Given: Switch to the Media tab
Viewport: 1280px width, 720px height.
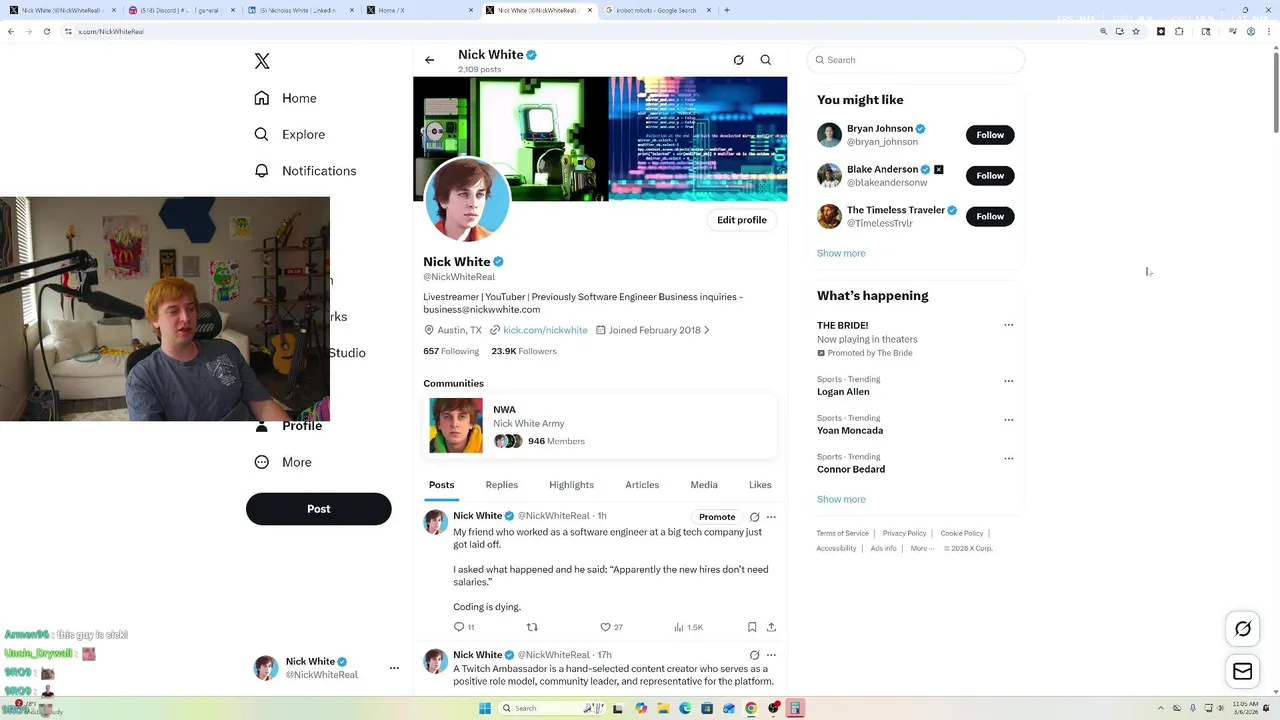Looking at the screenshot, I should (704, 485).
